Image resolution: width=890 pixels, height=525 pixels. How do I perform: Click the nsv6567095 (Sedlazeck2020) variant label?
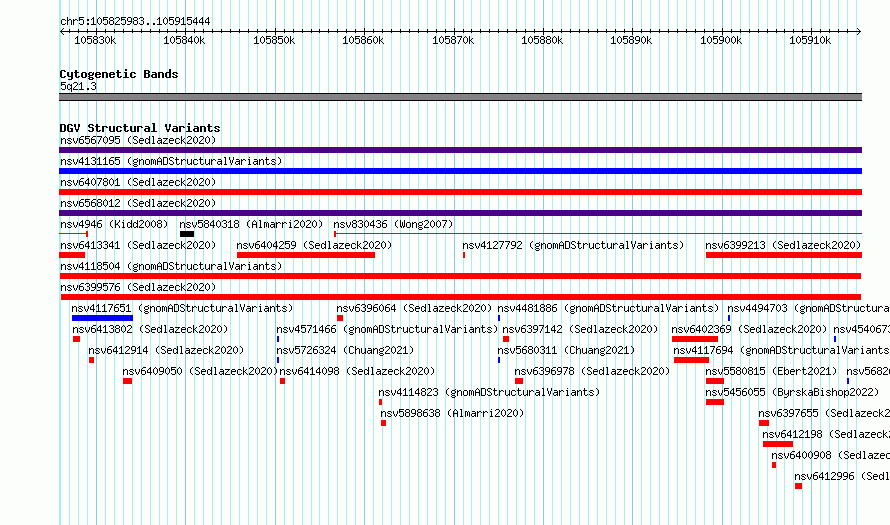click(x=138, y=140)
